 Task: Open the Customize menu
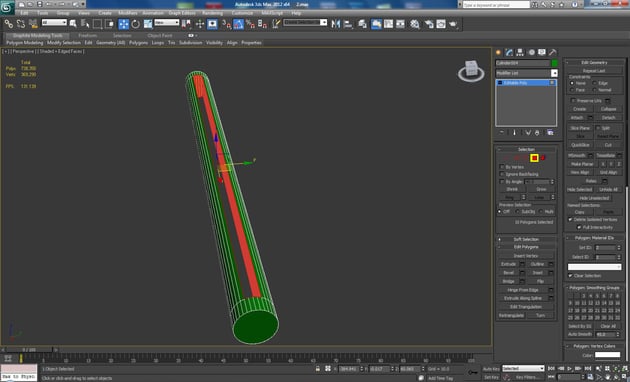click(242, 13)
